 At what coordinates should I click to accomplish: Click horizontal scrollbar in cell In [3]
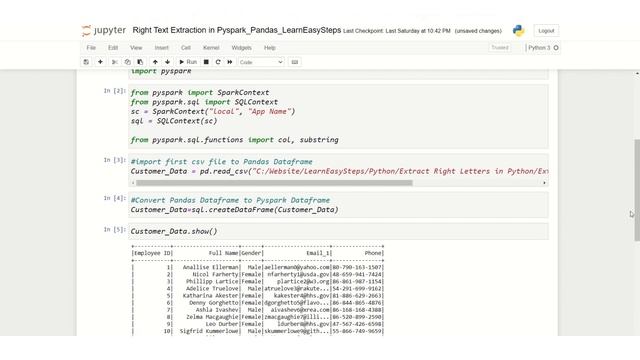(x=274, y=183)
